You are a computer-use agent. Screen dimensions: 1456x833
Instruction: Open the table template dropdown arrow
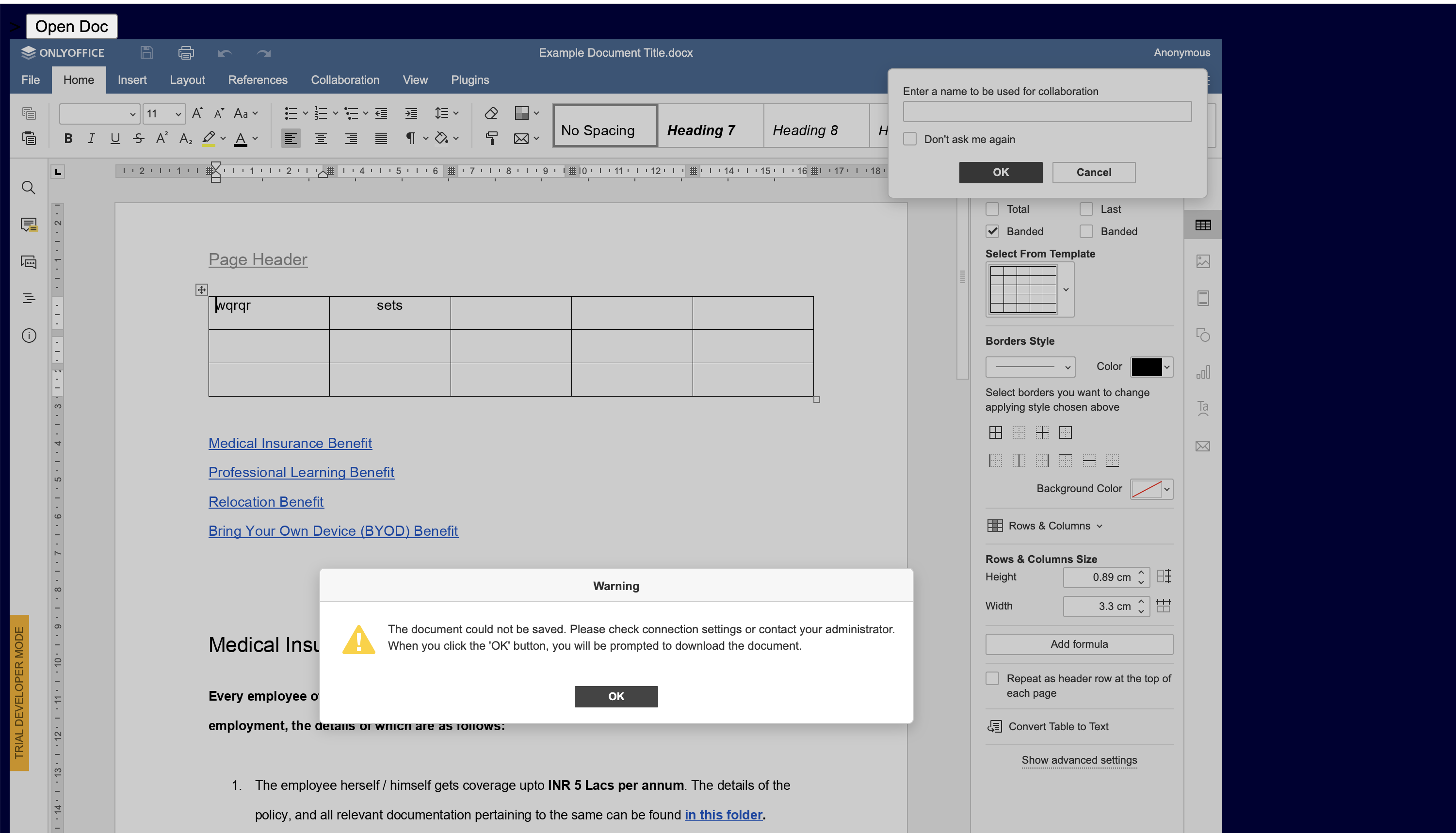[1066, 289]
